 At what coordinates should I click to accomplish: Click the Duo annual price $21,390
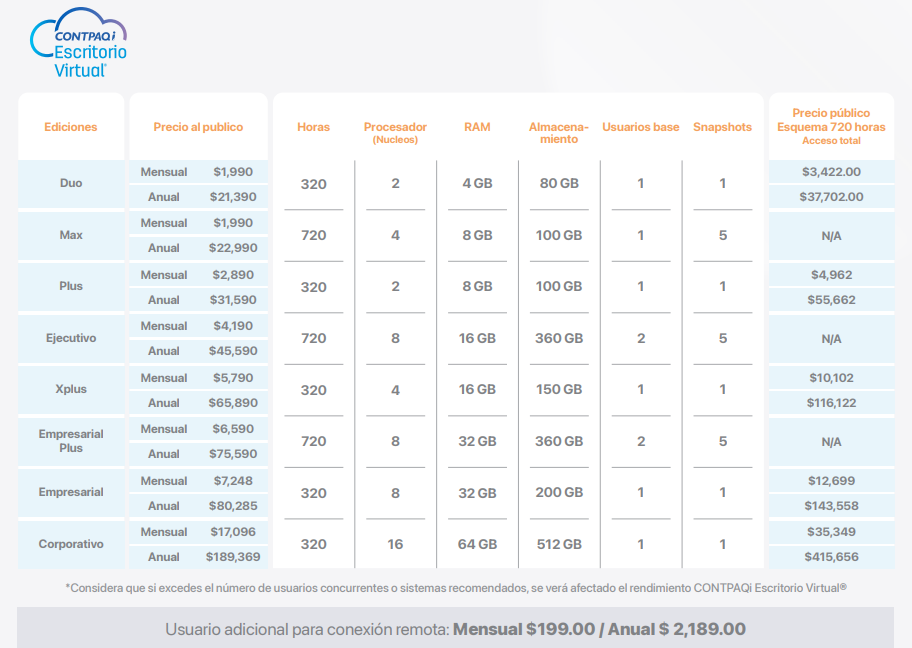(233, 197)
